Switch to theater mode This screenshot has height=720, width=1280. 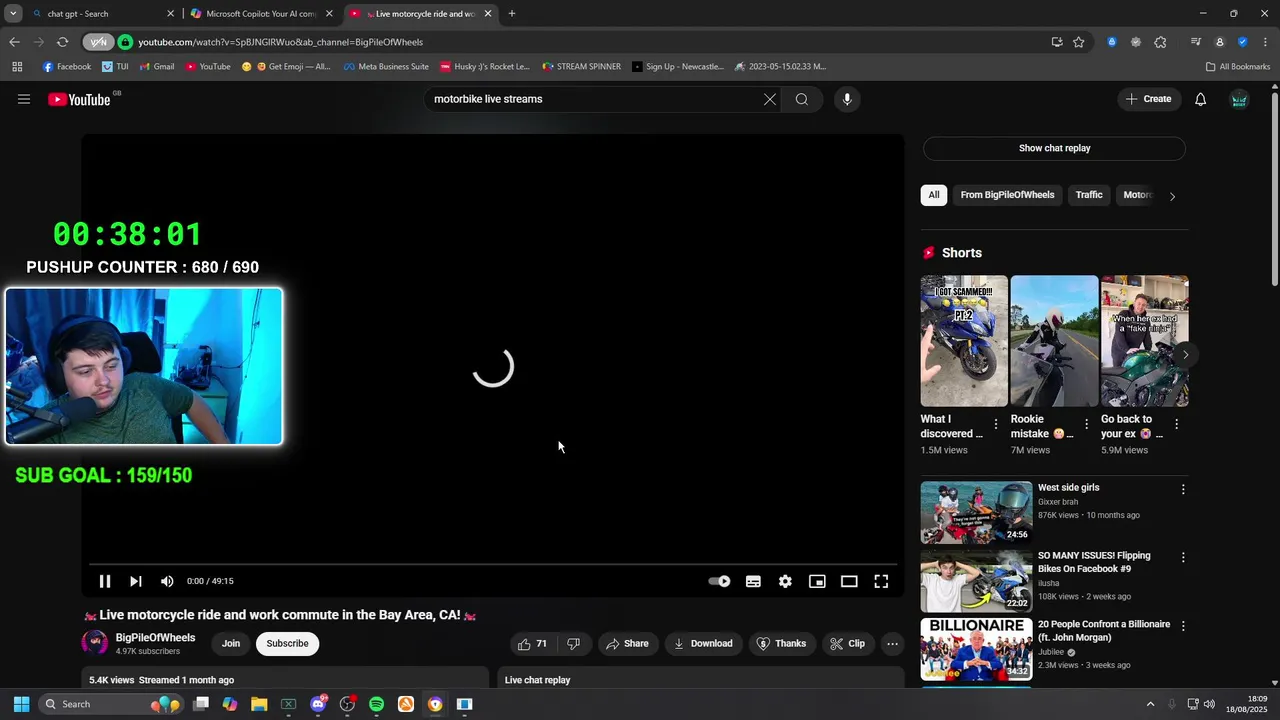tap(849, 581)
